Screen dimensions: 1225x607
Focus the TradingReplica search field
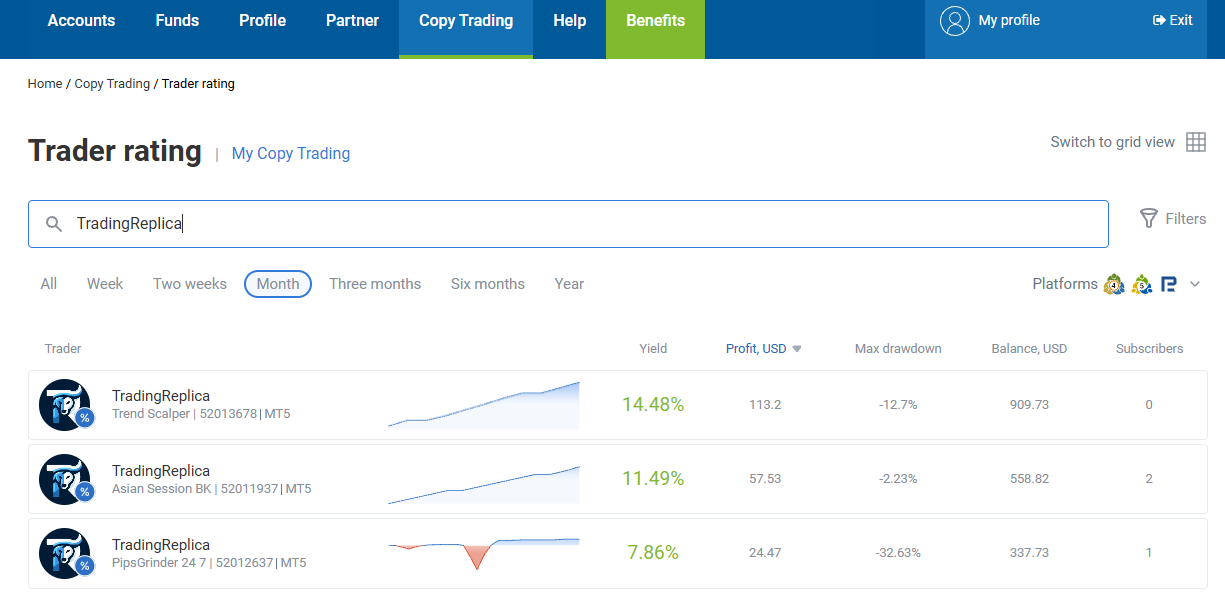pyautogui.click(x=568, y=224)
